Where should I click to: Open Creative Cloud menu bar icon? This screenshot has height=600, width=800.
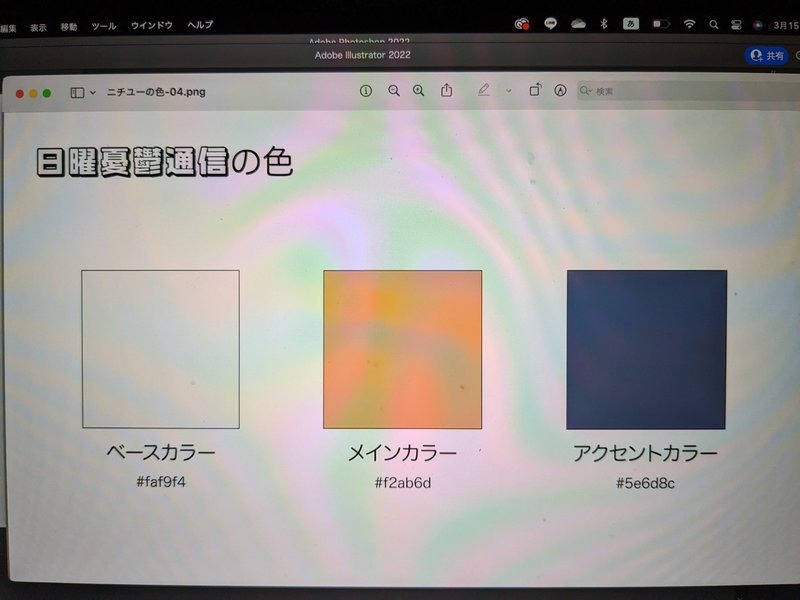[x=522, y=23]
